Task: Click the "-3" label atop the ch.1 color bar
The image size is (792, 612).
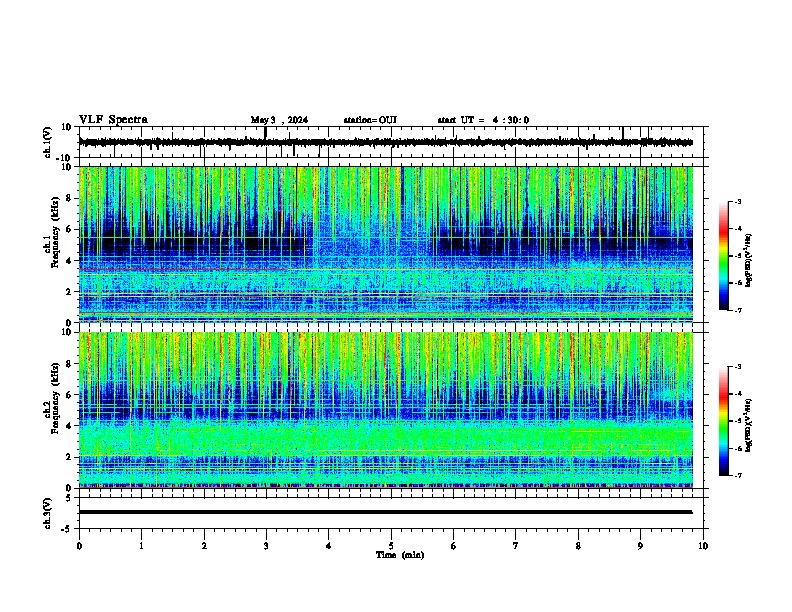Action: pyautogui.click(x=738, y=202)
